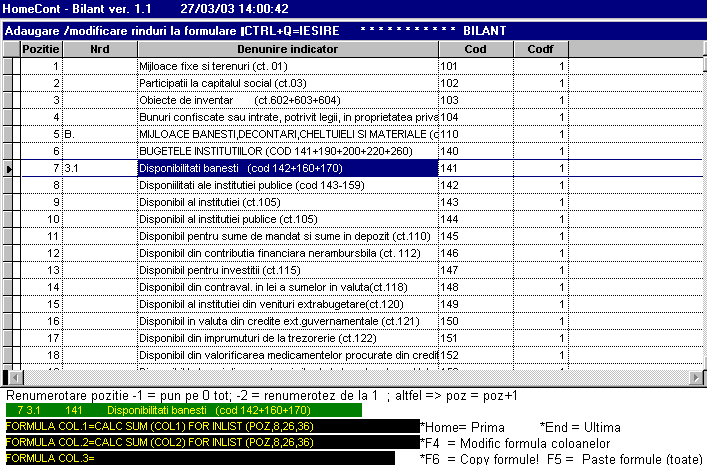Click Cod cell with value 152
This screenshot has height=465, width=707.
(x=476, y=355)
